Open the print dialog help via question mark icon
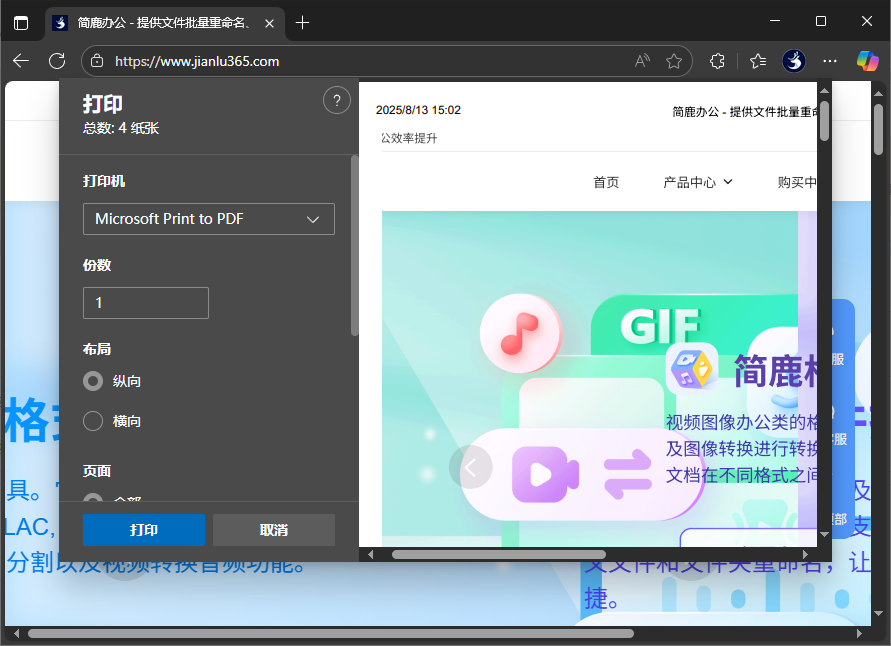Image resolution: width=891 pixels, height=646 pixels. click(336, 100)
